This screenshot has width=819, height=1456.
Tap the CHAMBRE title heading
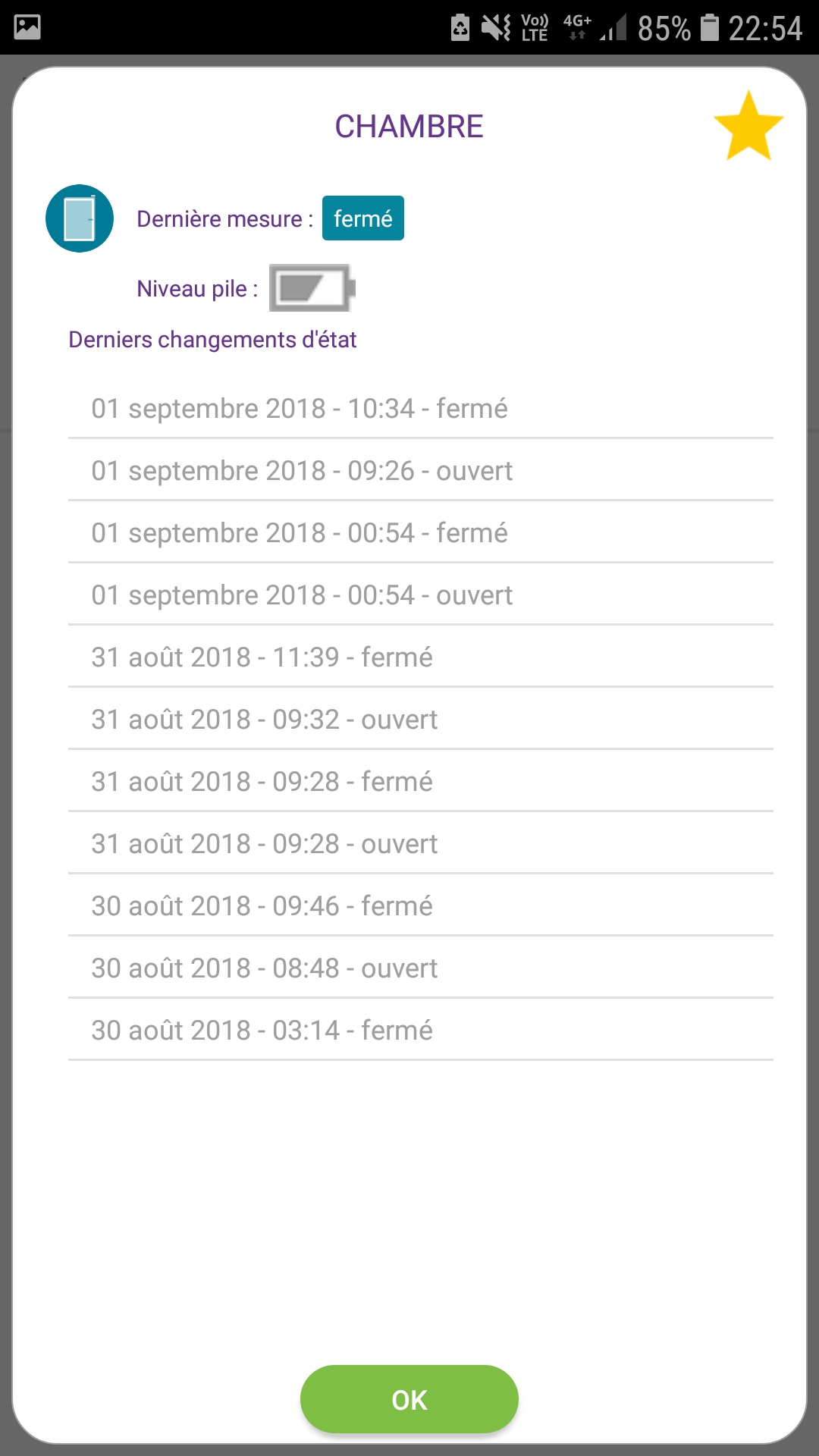tap(409, 127)
